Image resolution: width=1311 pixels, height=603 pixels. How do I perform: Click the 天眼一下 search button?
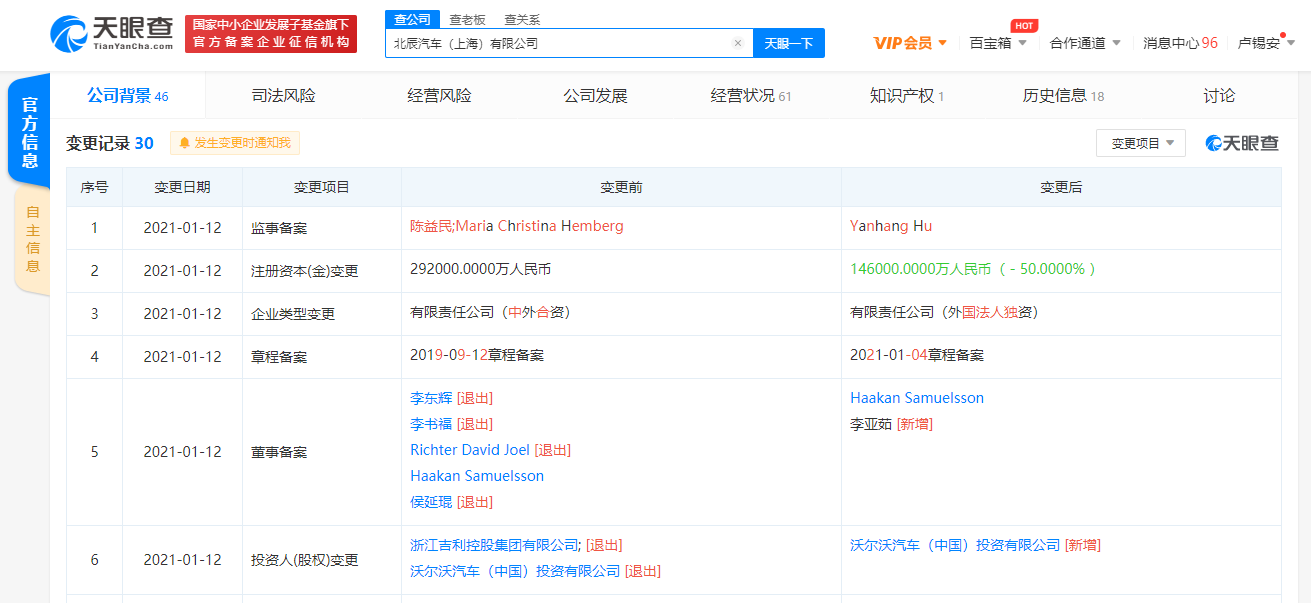click(x=788, y=43)
